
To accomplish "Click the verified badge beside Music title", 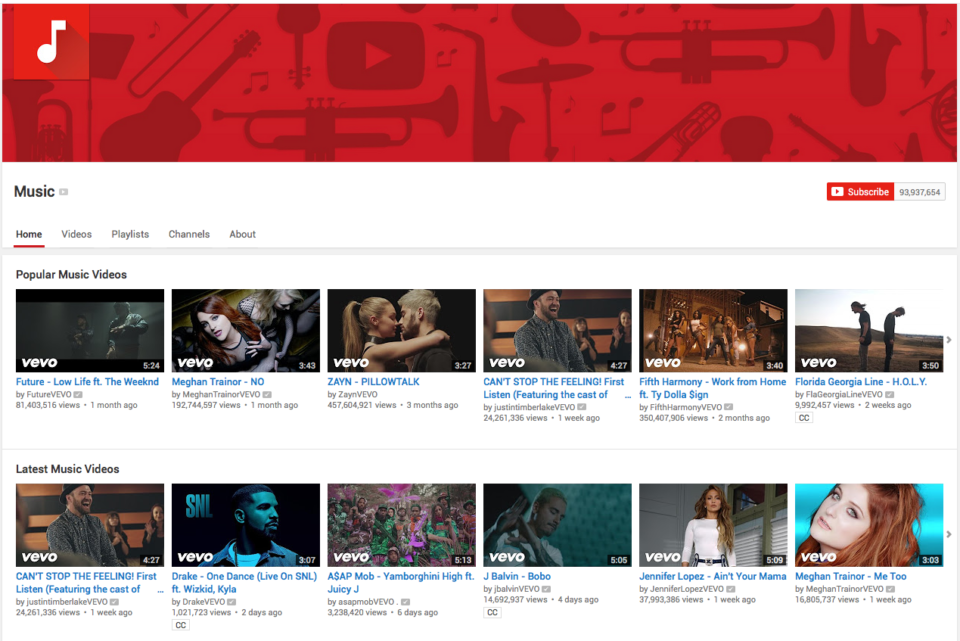I will (x=64, y=192).
